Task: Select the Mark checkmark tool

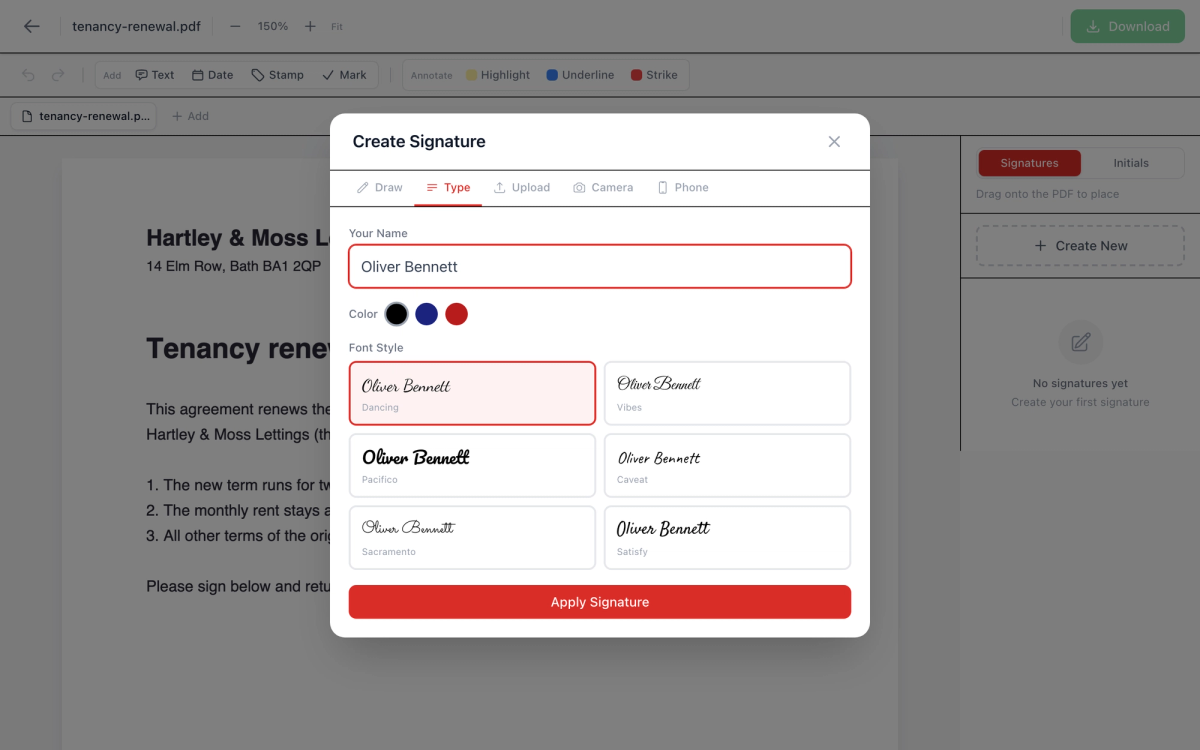Action: pos(344,75)
